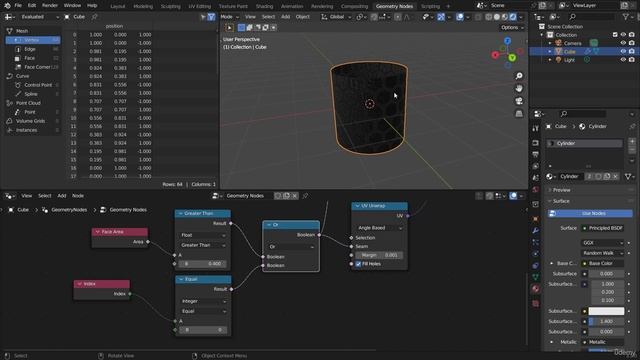Disable Cube in renders camera icon
Screen dimensions: 640x360
pyautogui.click(x=631, y=51)
